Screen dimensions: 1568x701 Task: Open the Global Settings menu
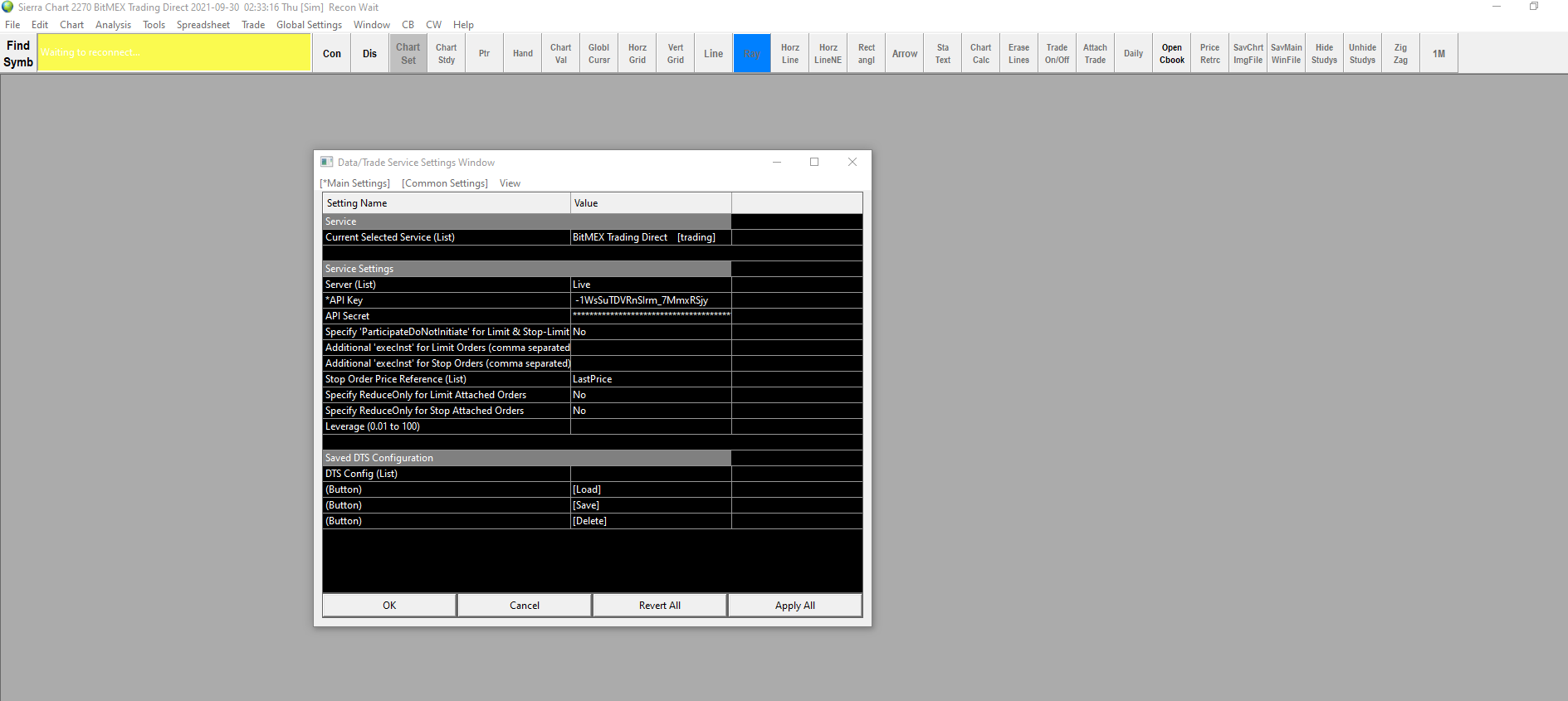pyautogui.click(x=309, y=25)
